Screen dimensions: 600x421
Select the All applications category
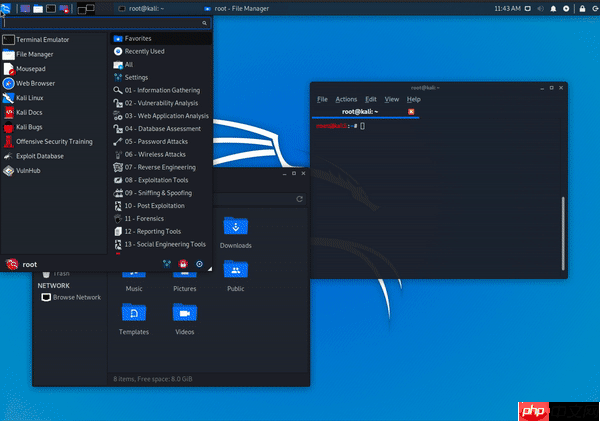tap(161, 65)
